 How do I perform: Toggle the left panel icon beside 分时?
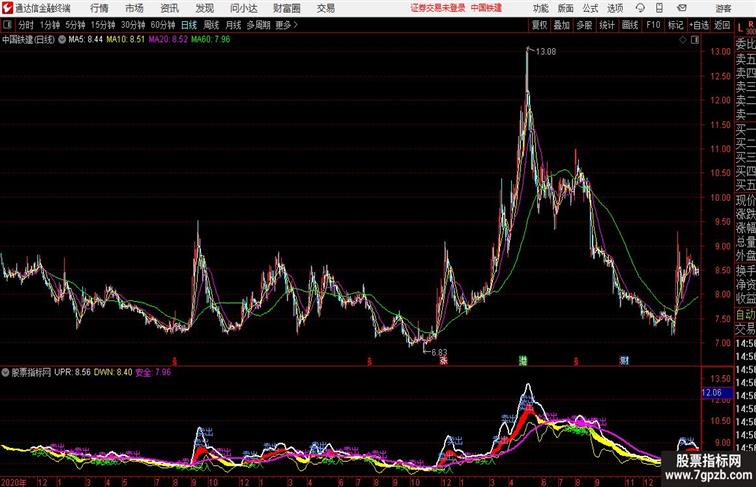[x=7, y=25]
